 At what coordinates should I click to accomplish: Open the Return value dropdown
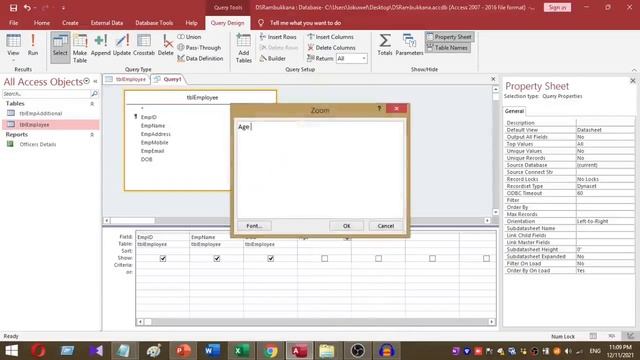pyautogui.click(x=363, y=59)
